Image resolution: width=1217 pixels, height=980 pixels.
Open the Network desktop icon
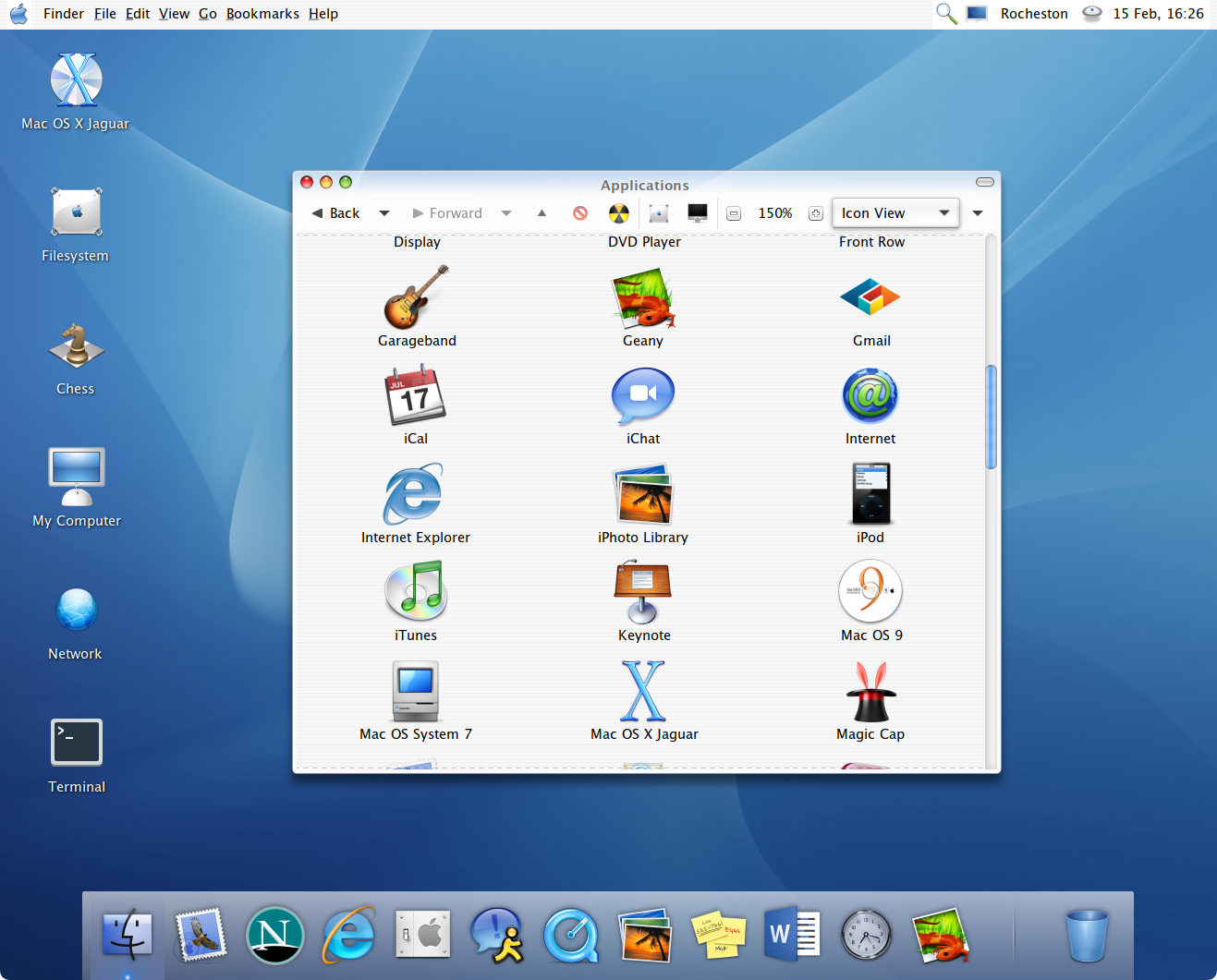point(77,610)
